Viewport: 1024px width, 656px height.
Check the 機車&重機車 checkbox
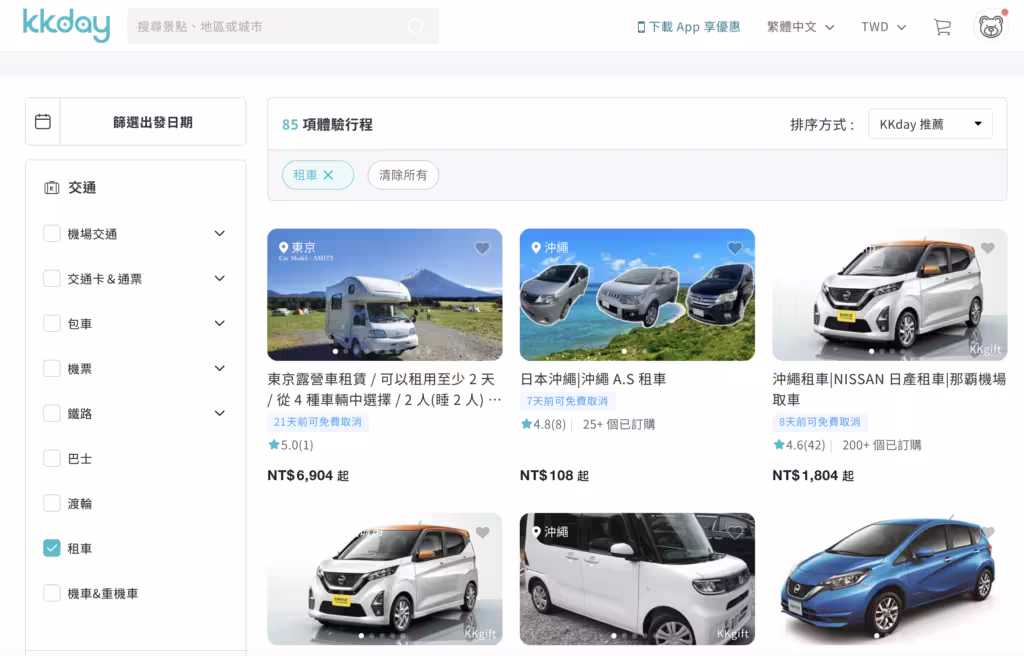tap(52, 593)
